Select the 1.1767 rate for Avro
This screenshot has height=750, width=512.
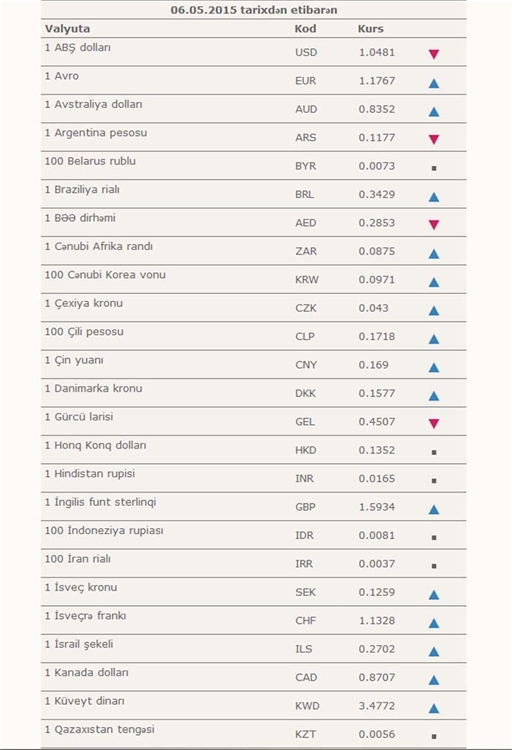coord(377,80)
